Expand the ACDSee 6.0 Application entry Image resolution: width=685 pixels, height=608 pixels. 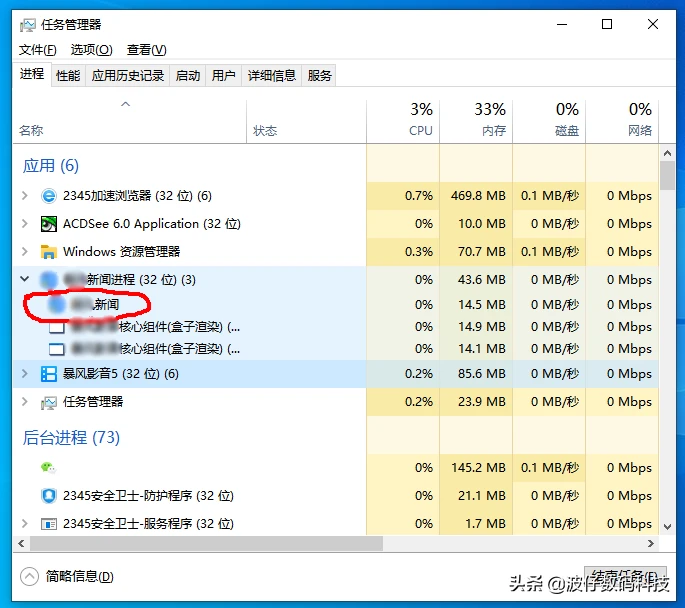(x=25, y=224)
